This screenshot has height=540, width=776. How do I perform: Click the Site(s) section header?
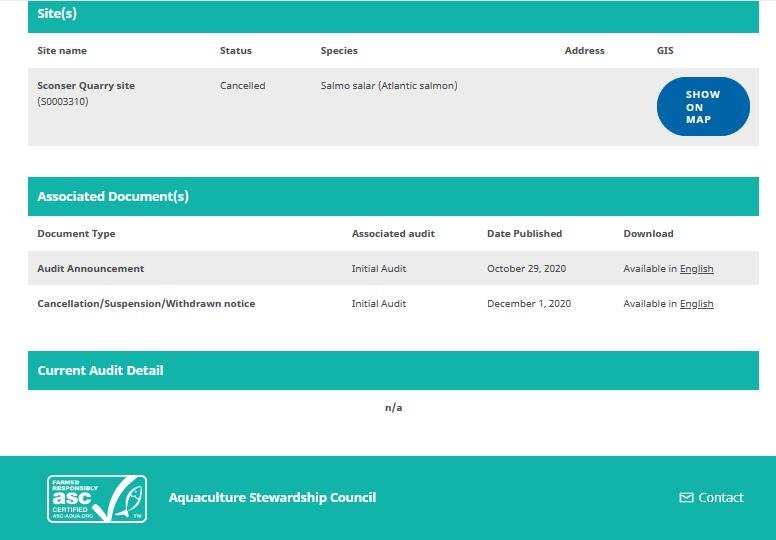58,14
